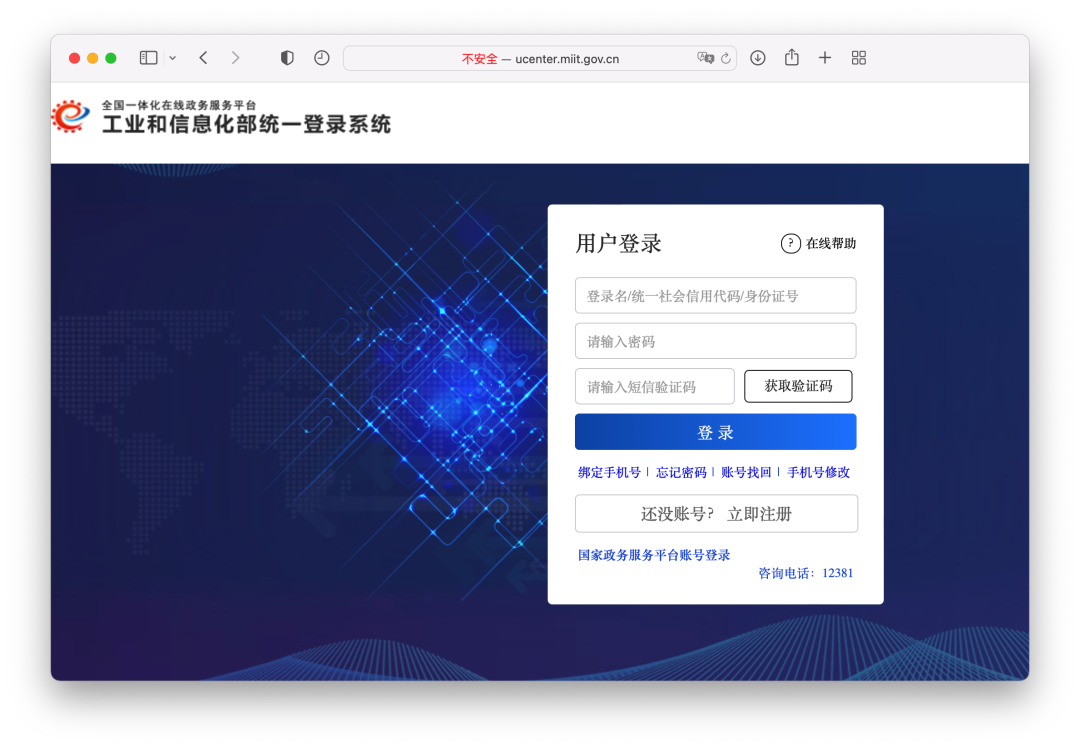Enter fullscreen with the green button
The width and height of the screenshot is (1080, 748).
coord(110,58)
